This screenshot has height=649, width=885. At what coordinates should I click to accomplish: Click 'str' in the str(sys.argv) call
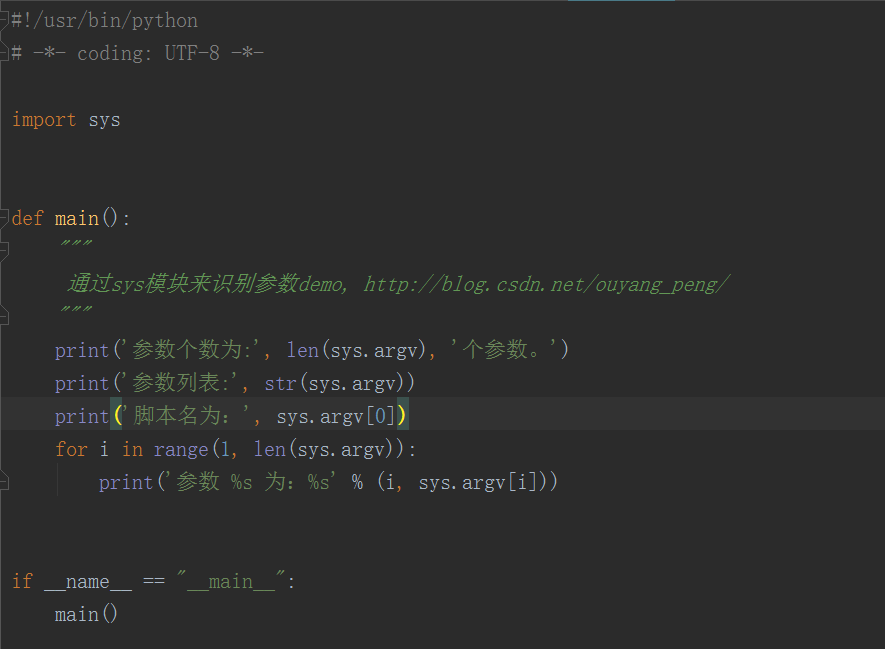(281, 383)
